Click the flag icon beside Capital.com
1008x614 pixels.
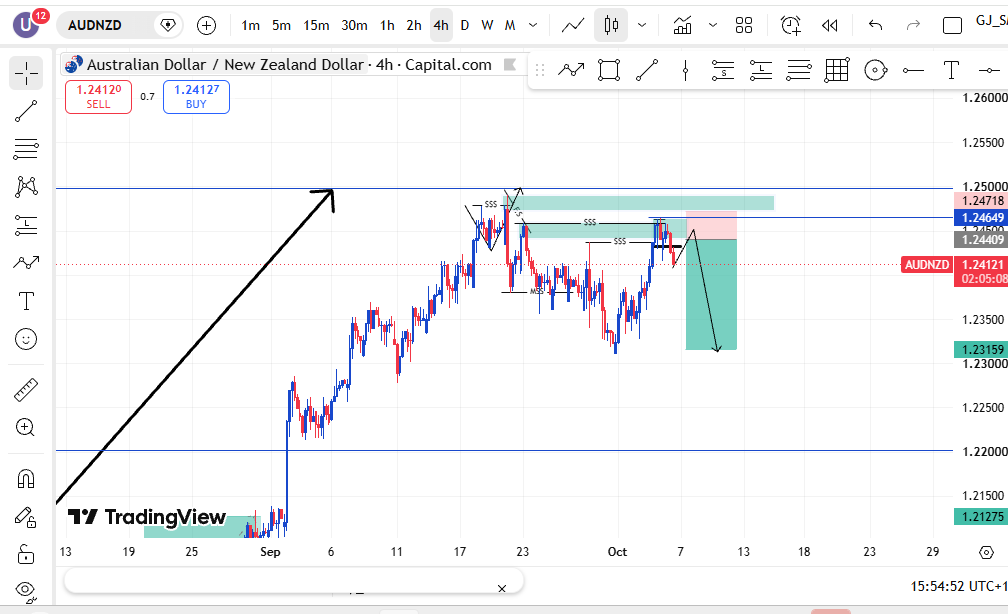pyautogui.click(x=510, y=64)
